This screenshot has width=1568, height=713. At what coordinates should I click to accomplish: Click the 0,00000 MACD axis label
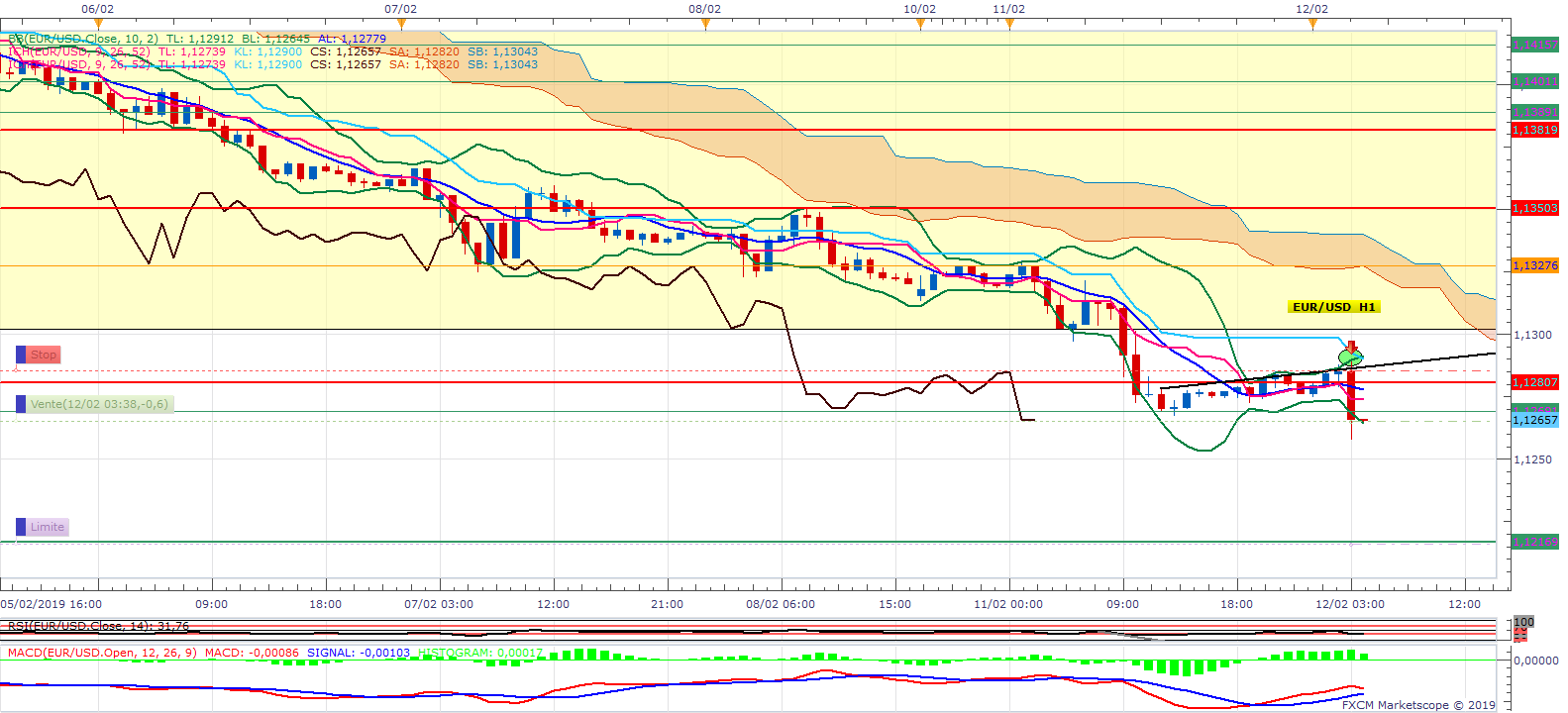point(1536,661)
